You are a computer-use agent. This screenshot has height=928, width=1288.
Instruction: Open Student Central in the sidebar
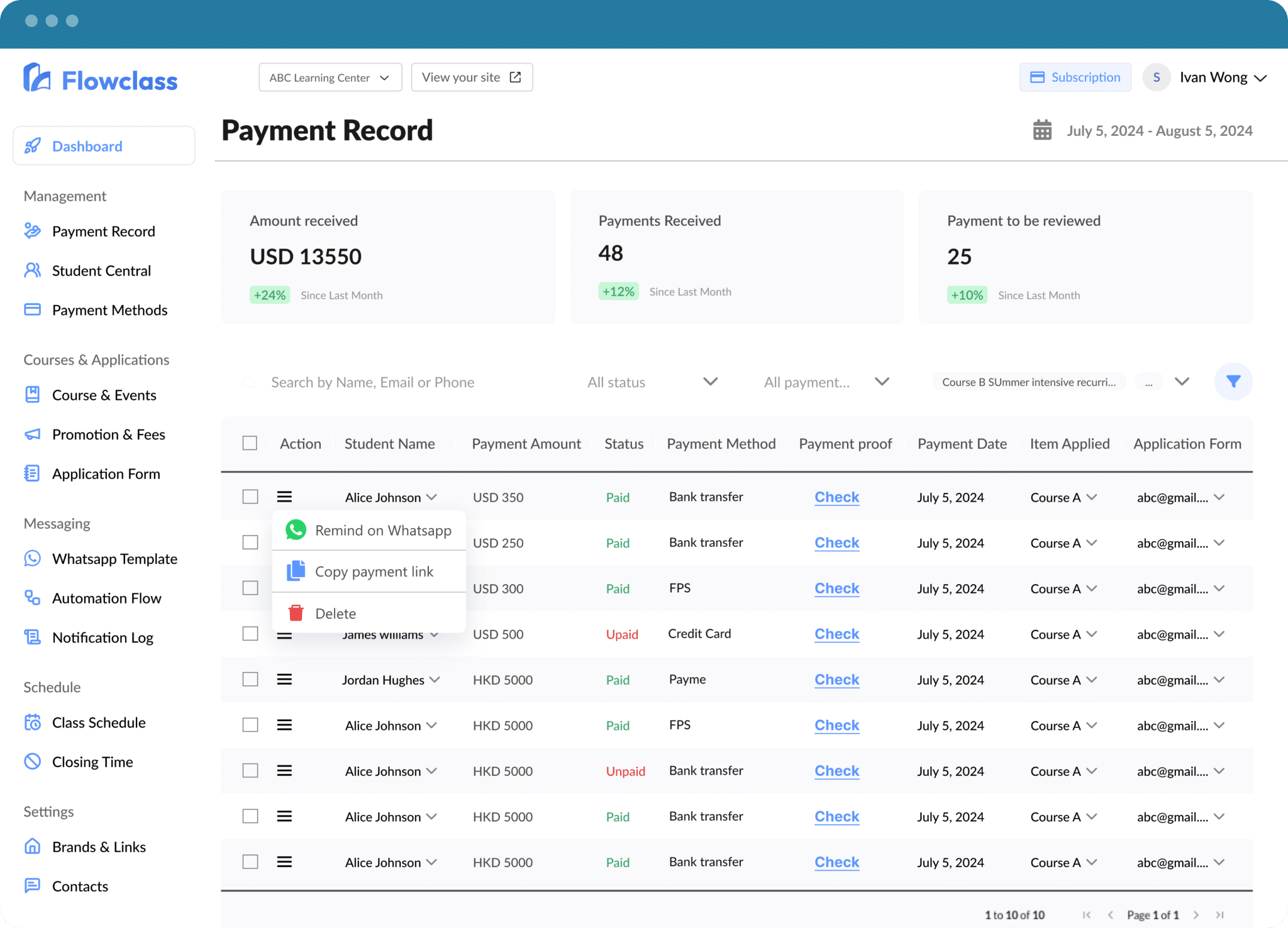click(101, 270)
